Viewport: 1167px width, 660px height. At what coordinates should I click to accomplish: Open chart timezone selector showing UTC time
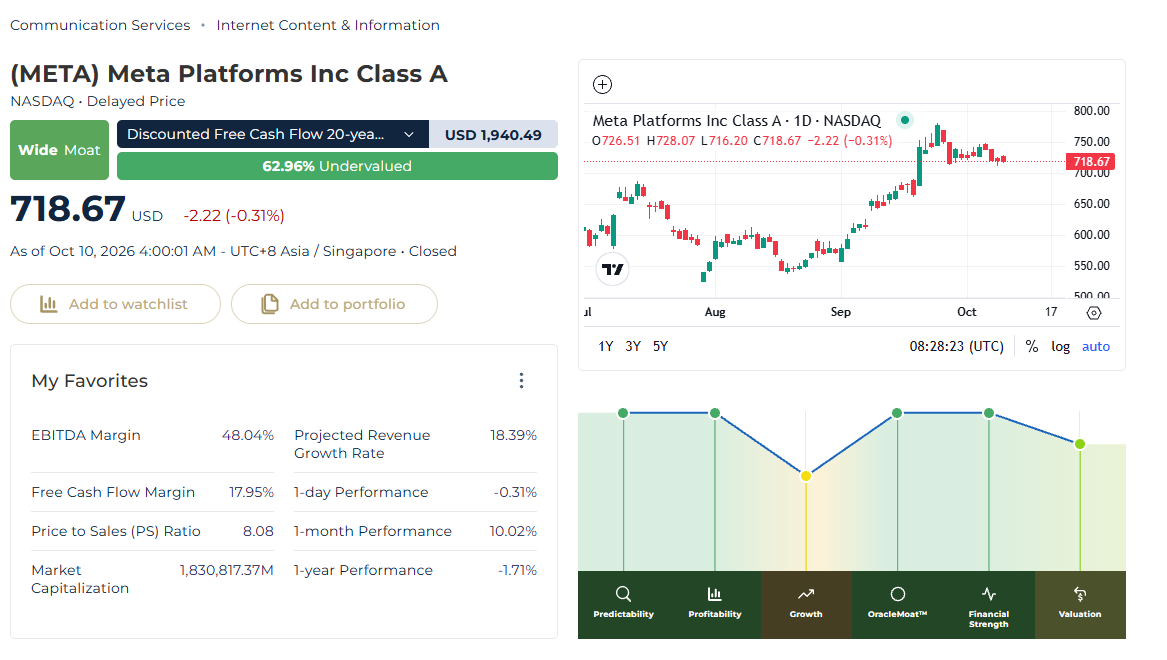tap(956, 346)
